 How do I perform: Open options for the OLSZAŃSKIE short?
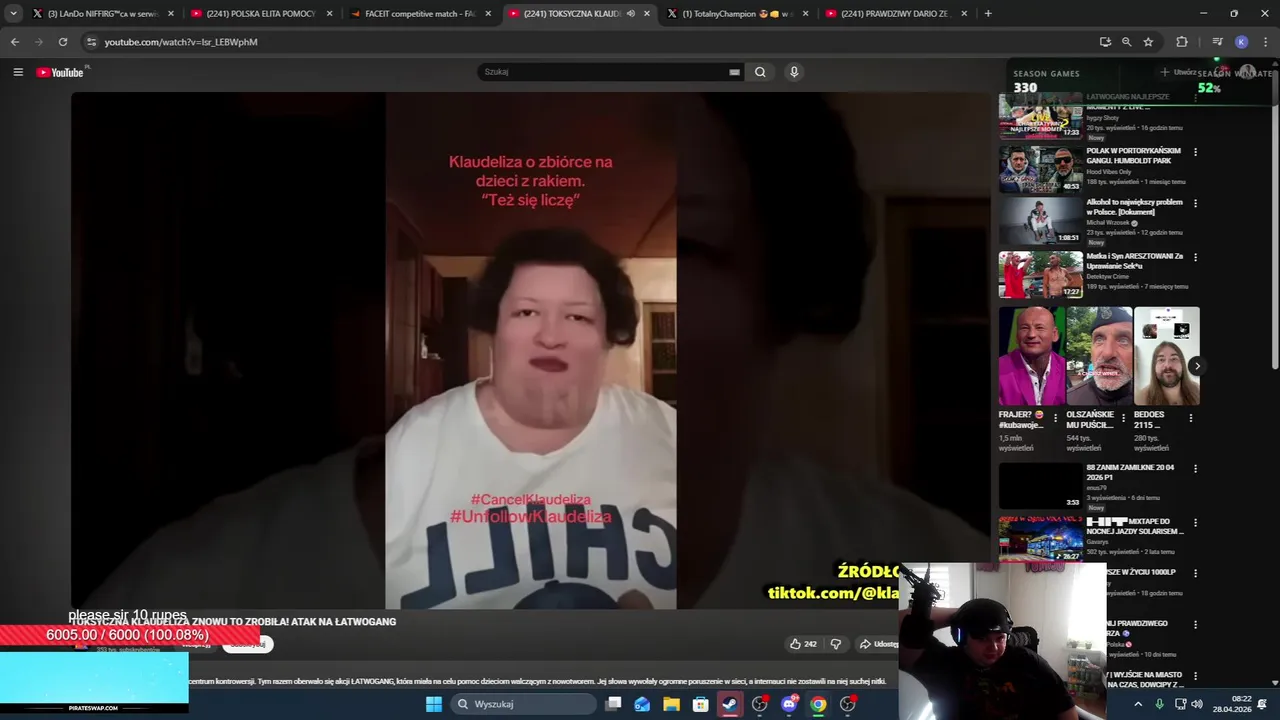[x=1122, y=418]
